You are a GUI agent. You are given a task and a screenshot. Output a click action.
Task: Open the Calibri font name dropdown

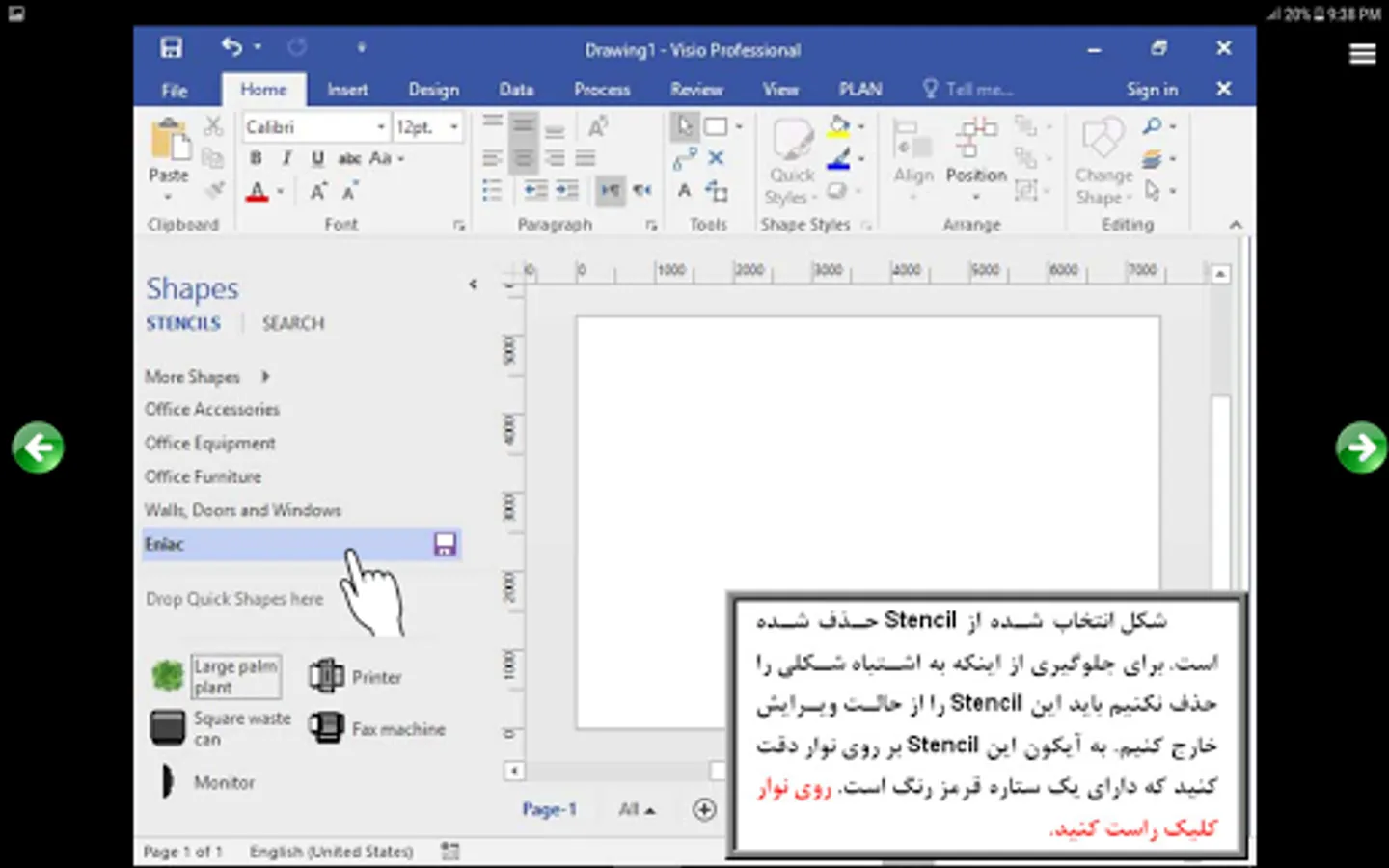pos(381,127)
